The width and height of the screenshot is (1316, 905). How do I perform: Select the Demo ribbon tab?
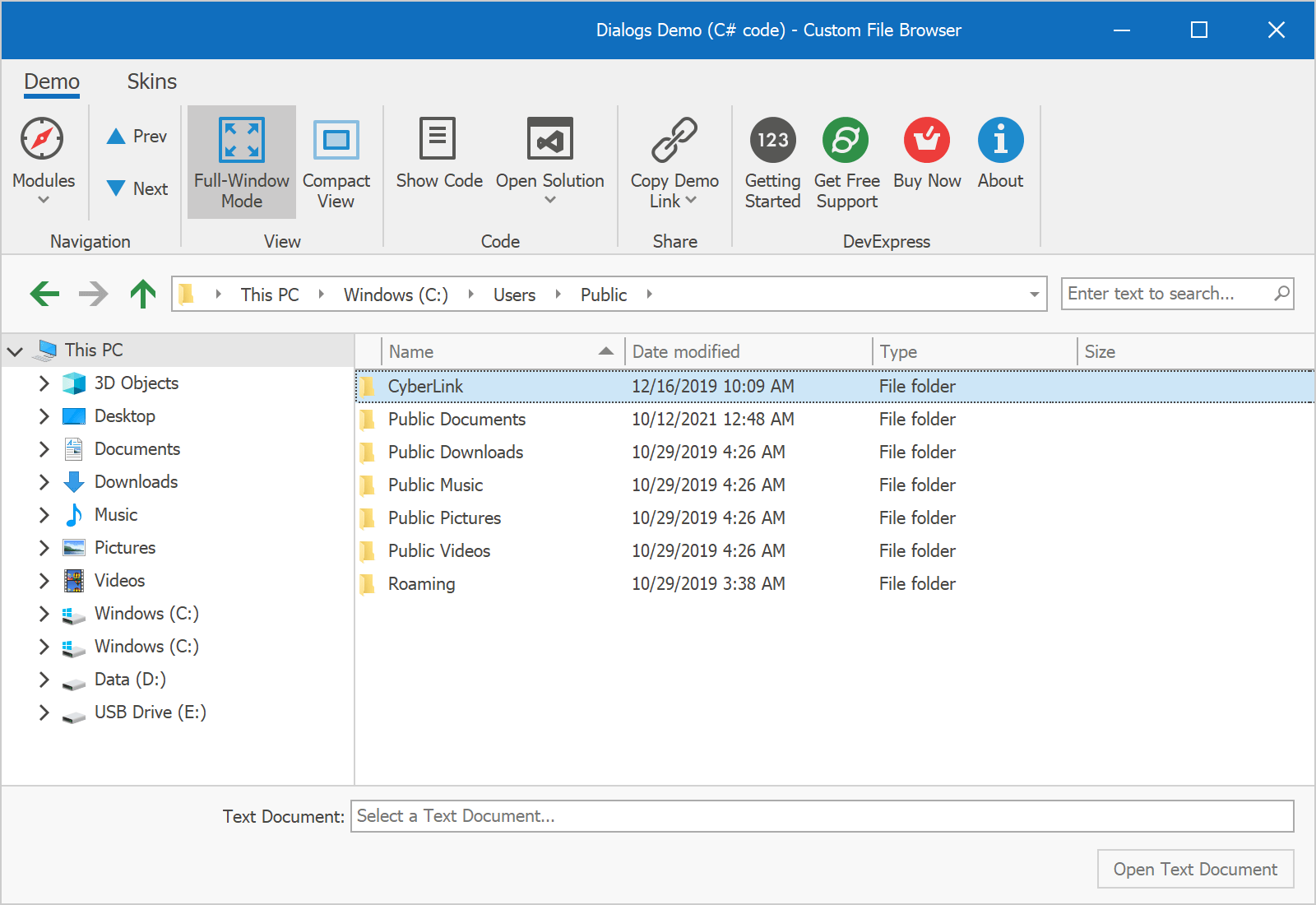pos(52,81)
